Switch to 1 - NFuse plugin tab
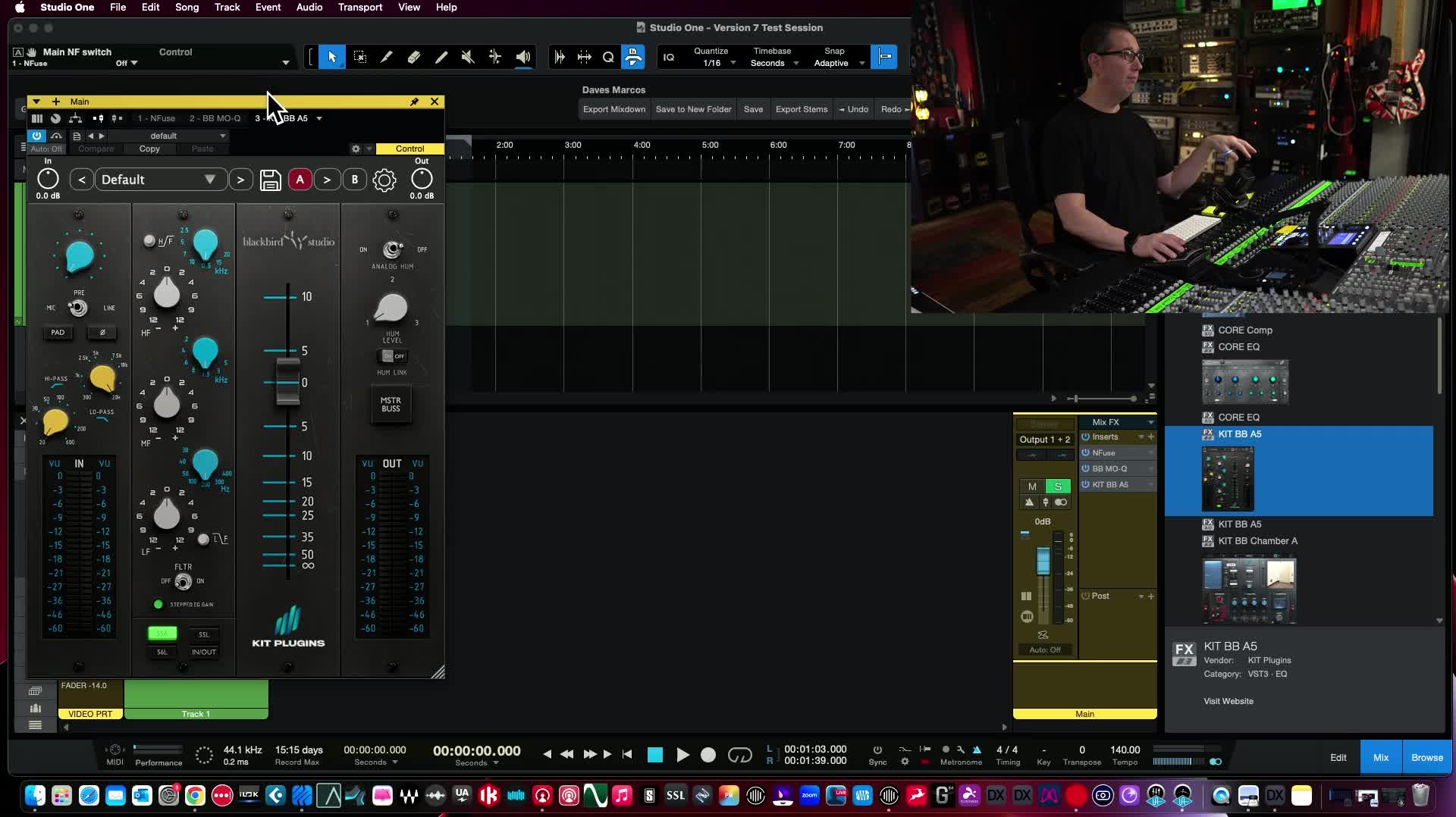 click(x=156, y=118)
